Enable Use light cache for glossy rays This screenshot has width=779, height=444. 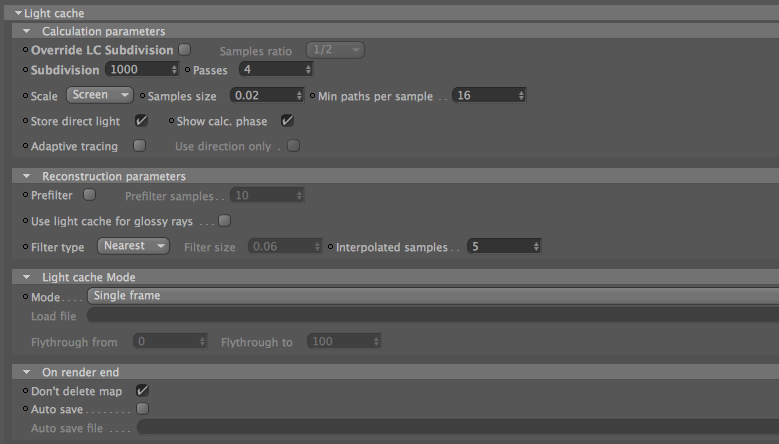pos(225,221)
